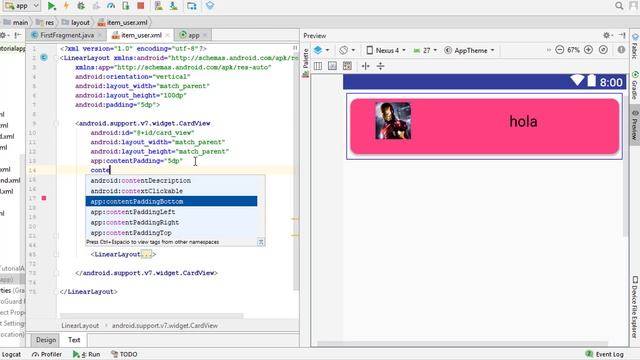The image size is (640, 360).
Task: Open the profiler gauge icon in toolbar
Action: coord(111,6)
